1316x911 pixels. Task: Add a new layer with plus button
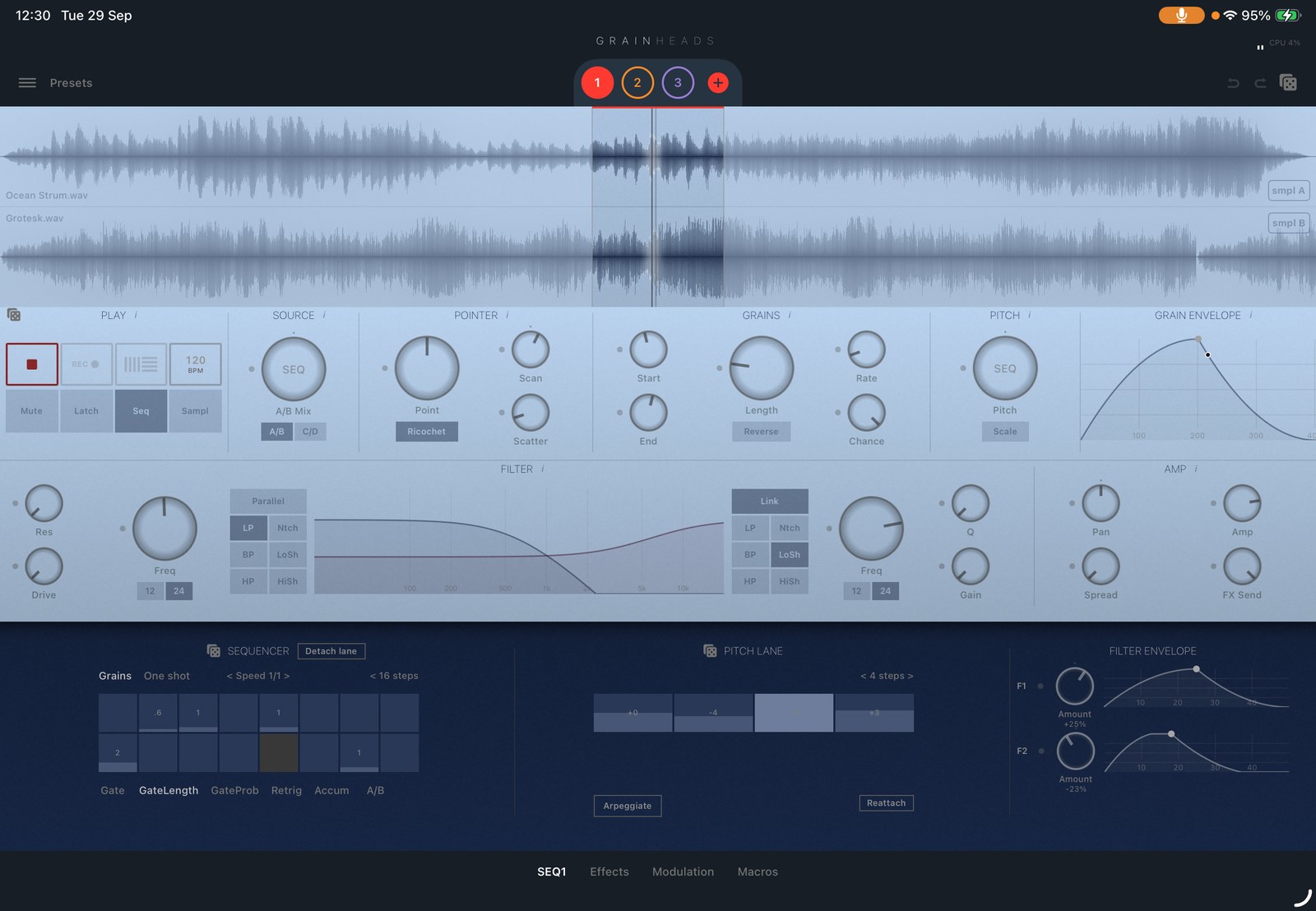717,83
